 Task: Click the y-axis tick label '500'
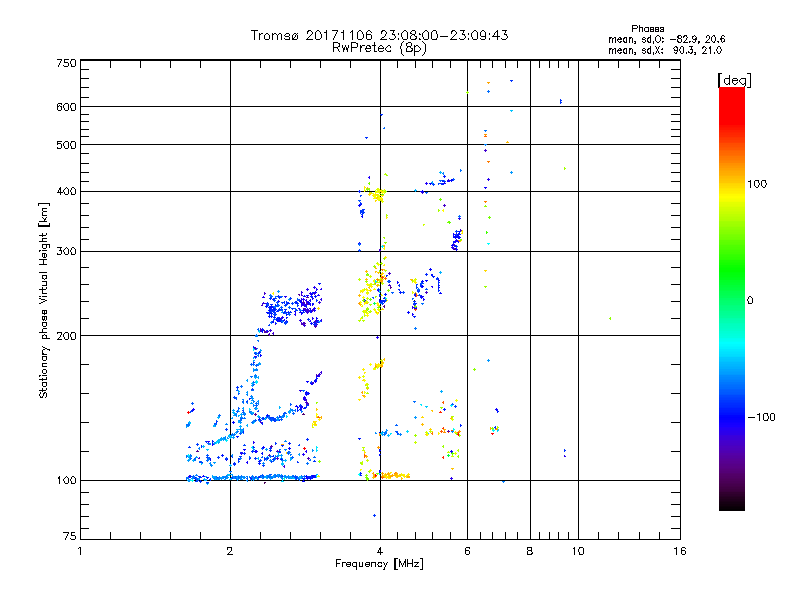(x=66, y=145)
